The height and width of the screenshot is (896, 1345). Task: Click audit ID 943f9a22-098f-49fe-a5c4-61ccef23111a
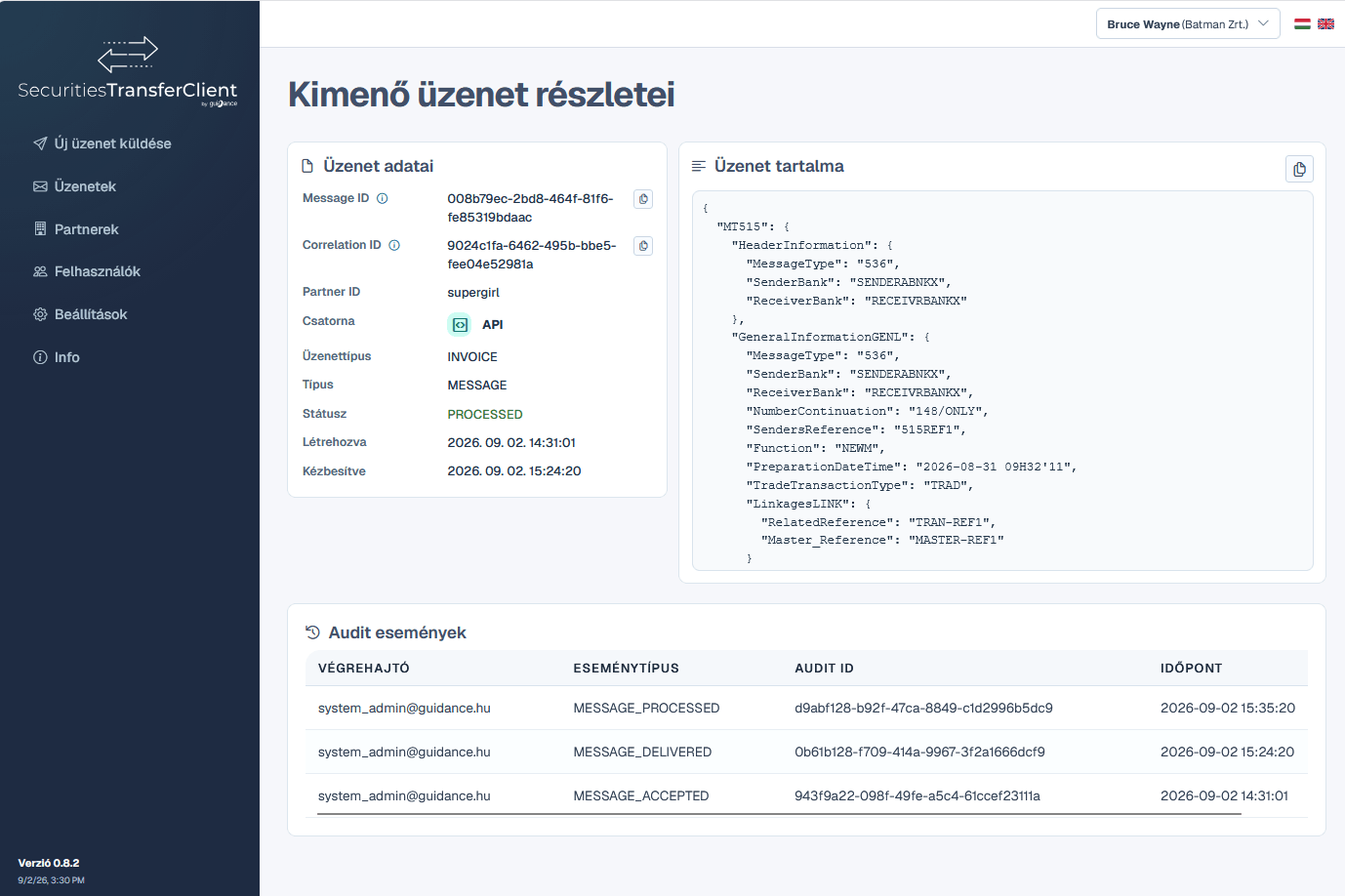click(917, 796)
